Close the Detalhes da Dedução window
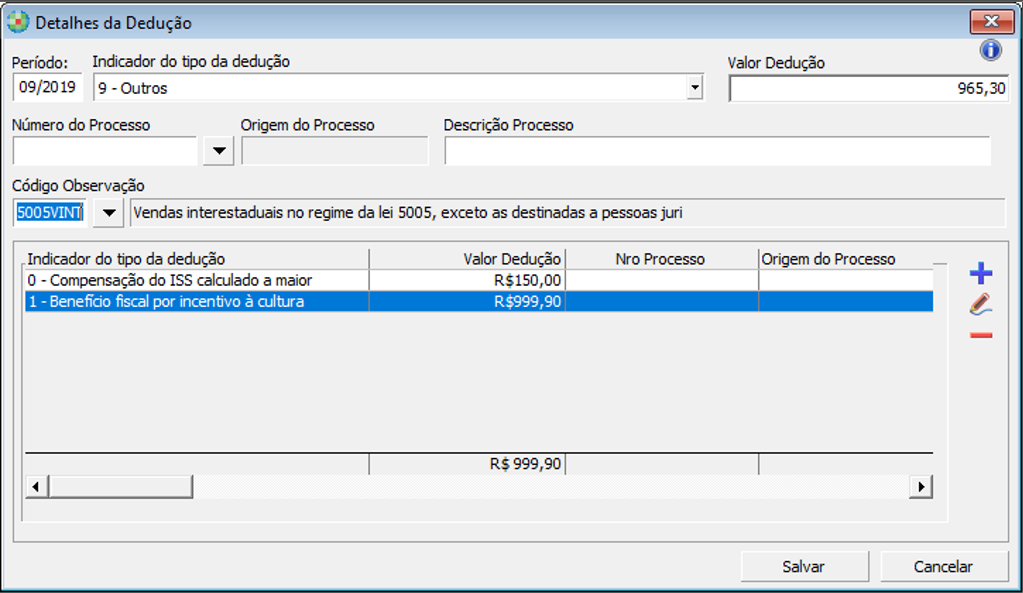The width and height of the screenshot is (1023, 593). tap(991, 22)
